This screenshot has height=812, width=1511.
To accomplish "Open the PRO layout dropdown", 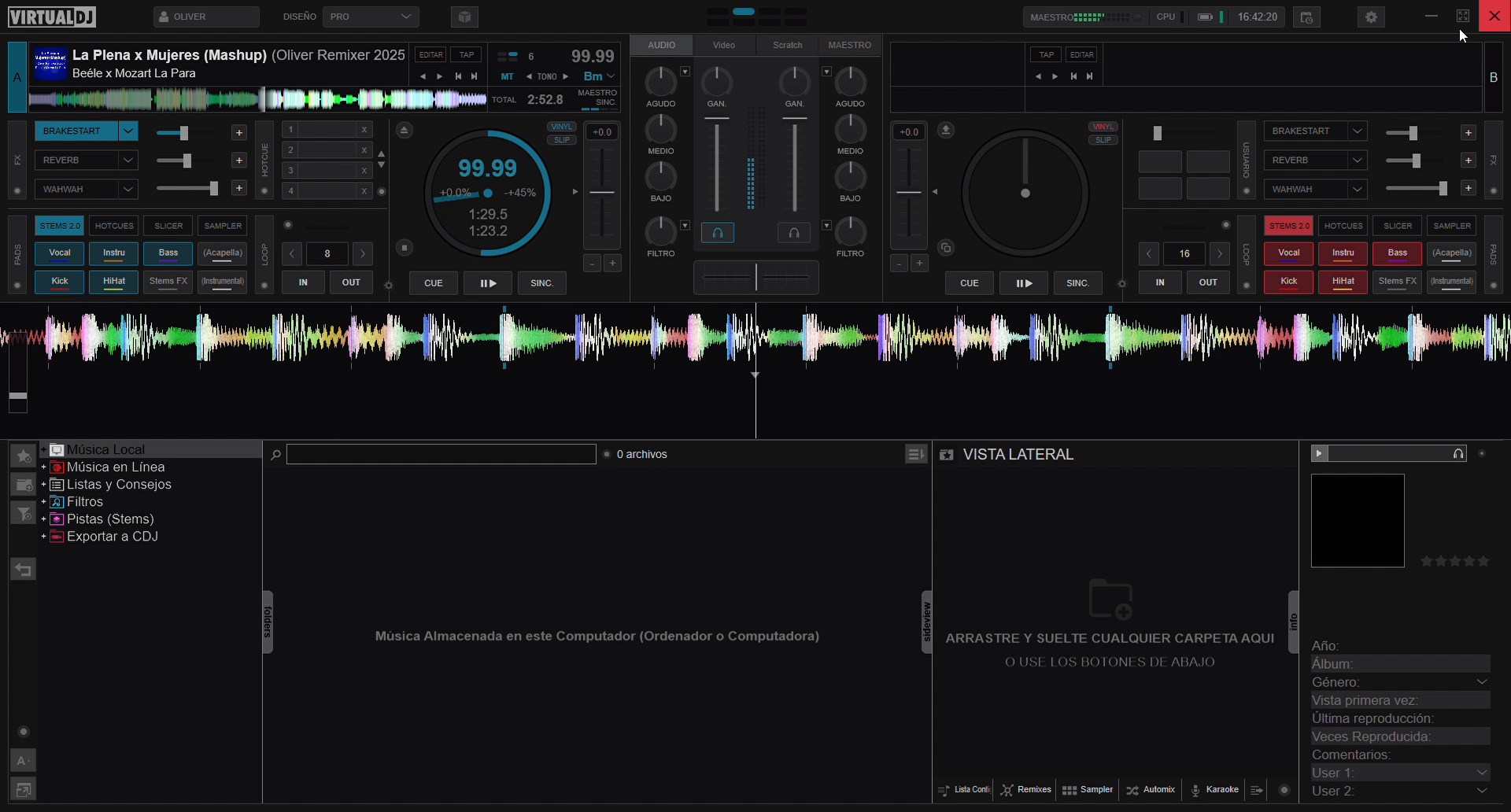I will (371, 17).
